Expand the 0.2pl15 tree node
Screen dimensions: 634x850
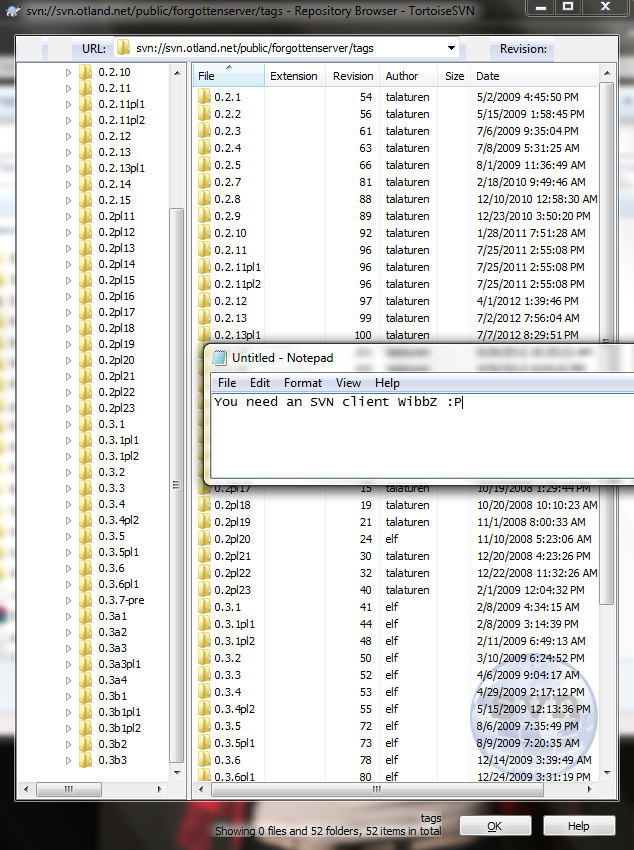68,280
